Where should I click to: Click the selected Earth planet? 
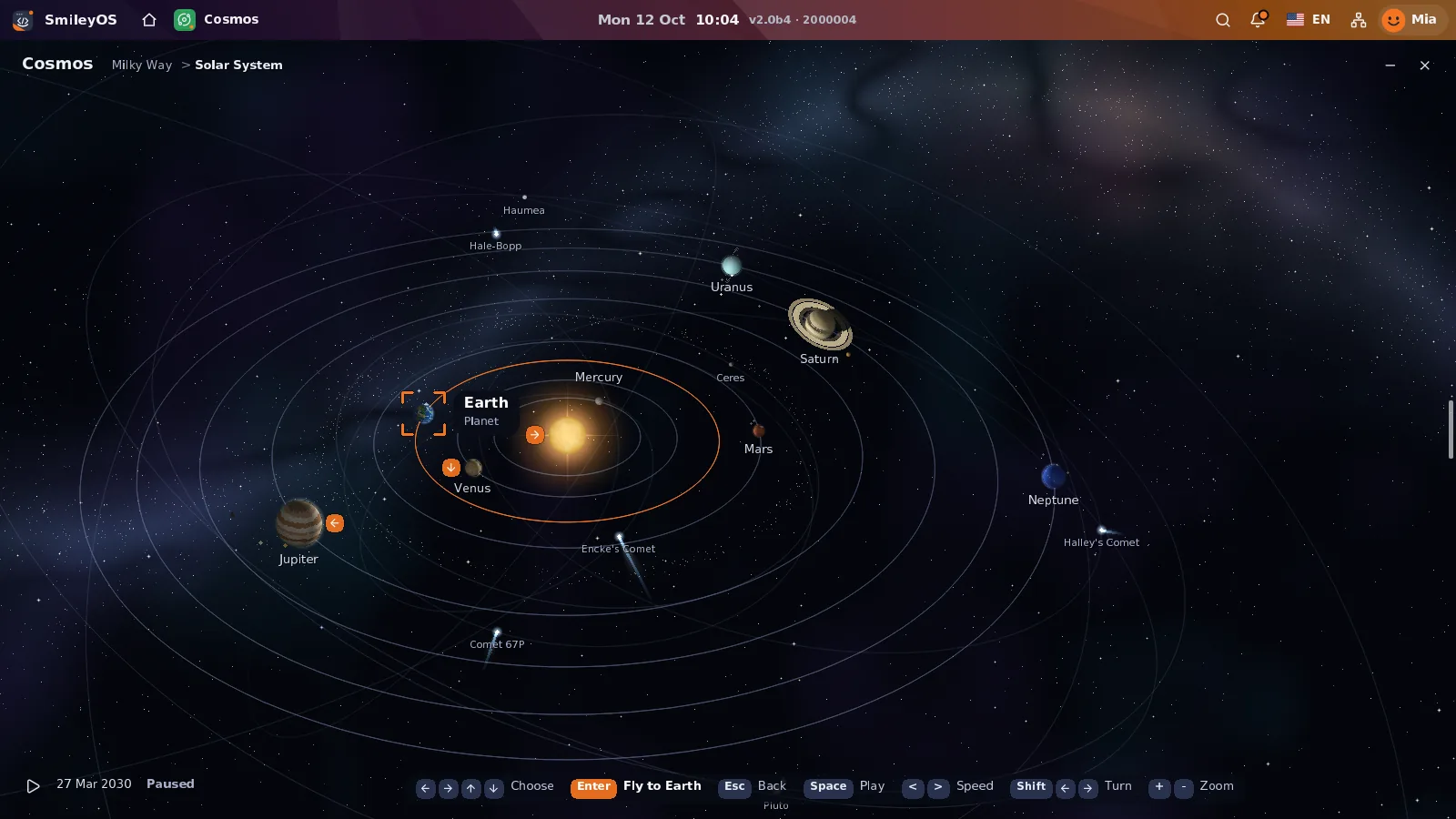(x=425, y=413)
